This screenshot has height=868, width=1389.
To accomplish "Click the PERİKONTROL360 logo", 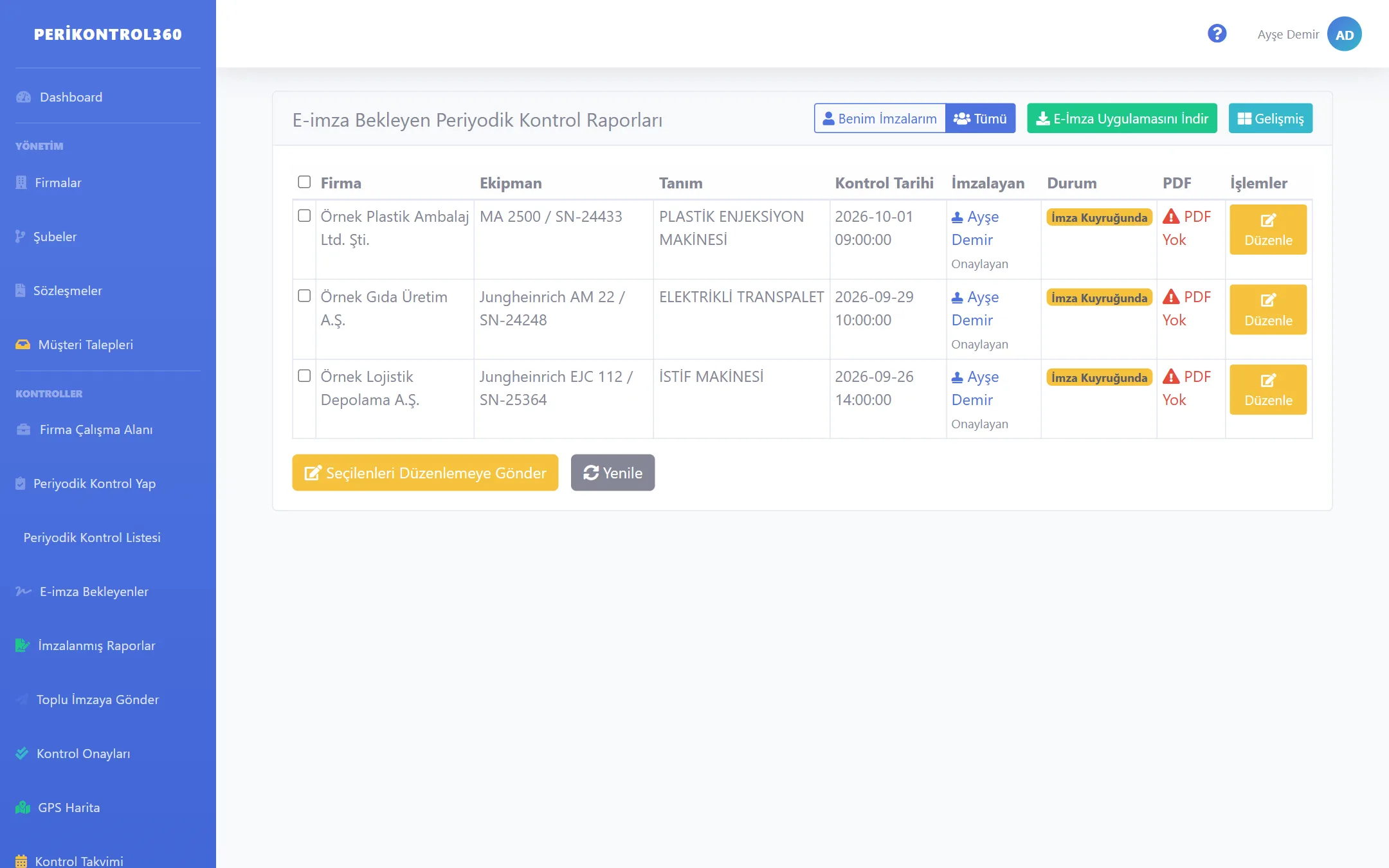I will click(108, 34).
